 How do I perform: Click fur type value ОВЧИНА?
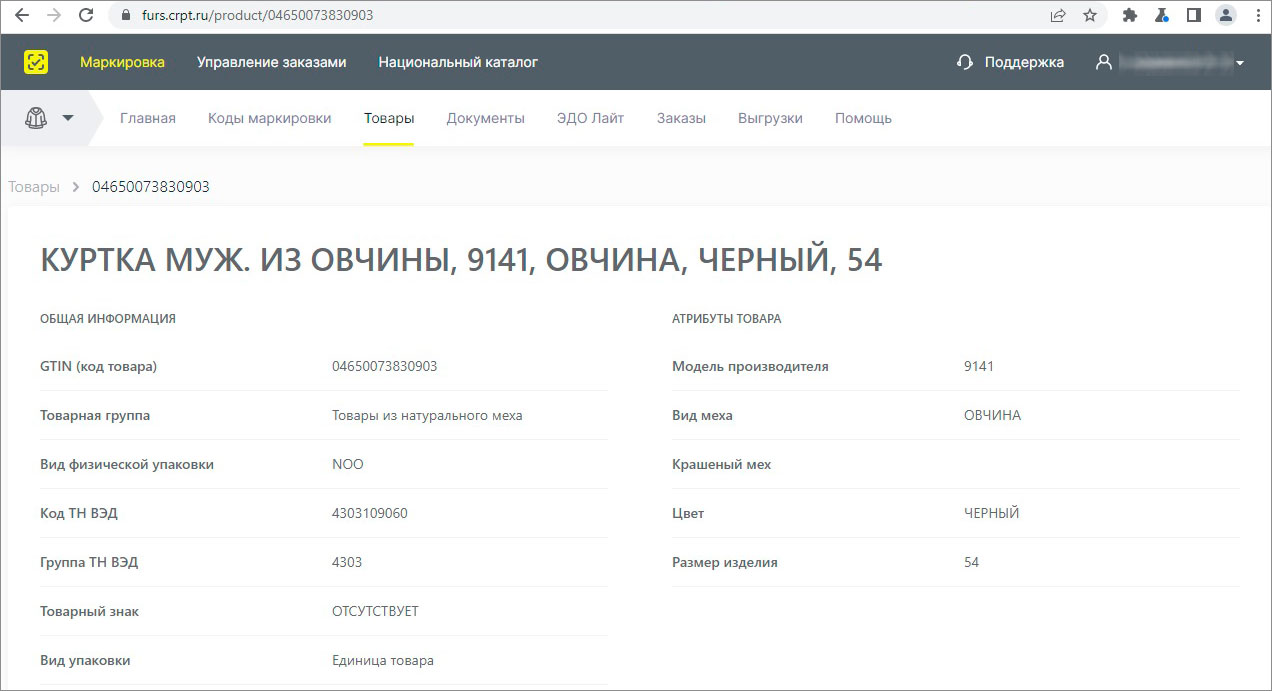(x=993, y=415)
